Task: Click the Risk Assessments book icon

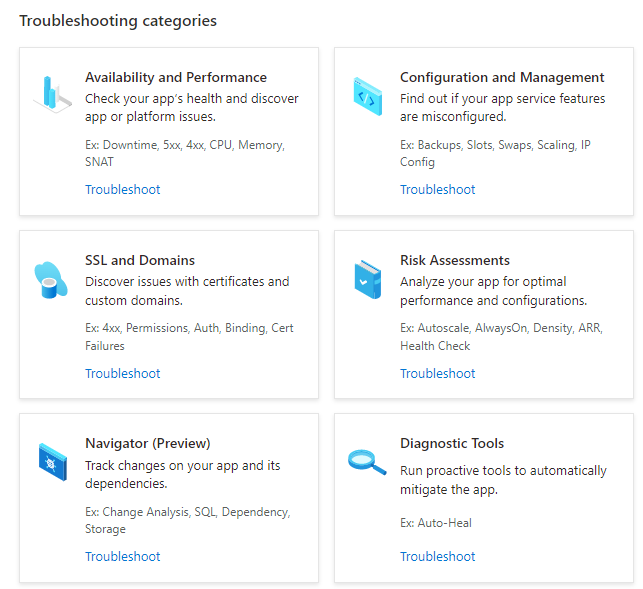Action: [368, 279]
